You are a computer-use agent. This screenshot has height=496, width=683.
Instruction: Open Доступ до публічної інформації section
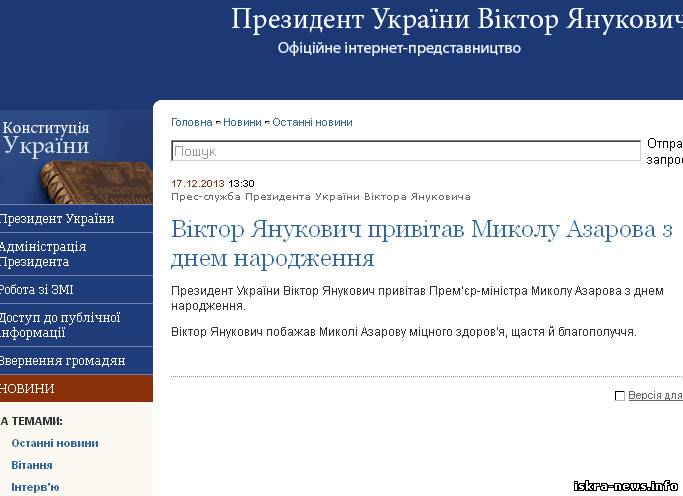[60, 325]
